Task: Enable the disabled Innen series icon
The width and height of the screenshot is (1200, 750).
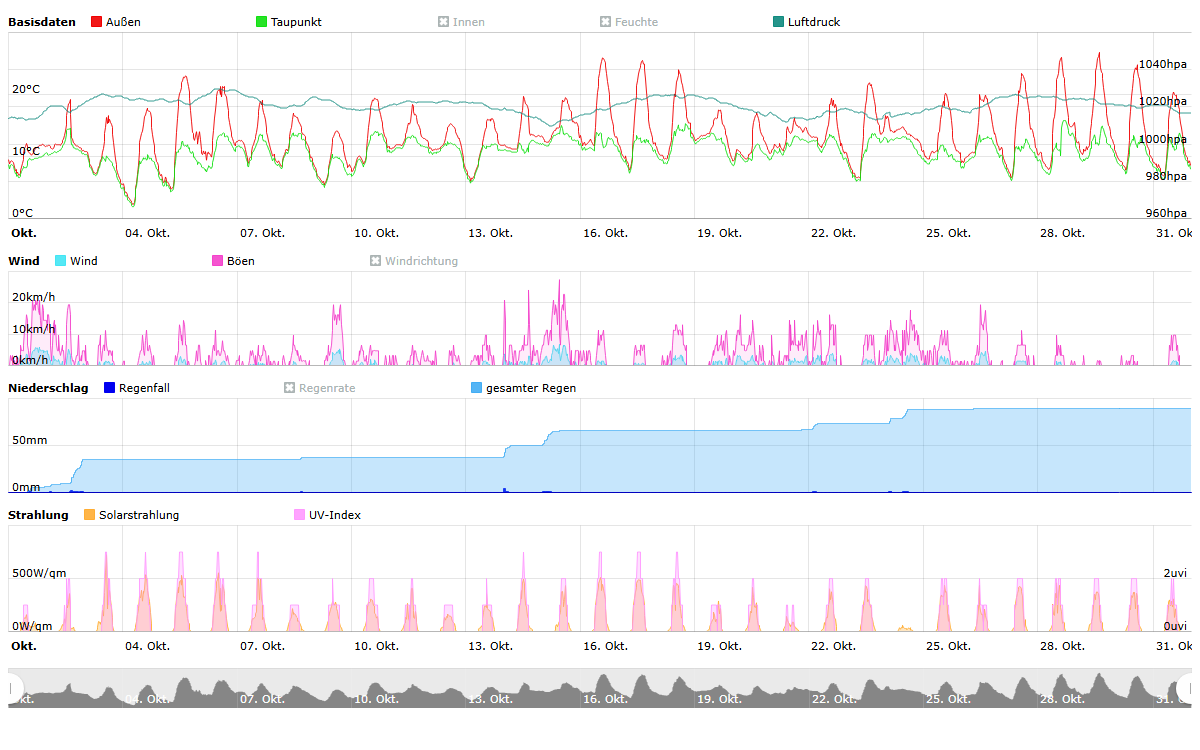Action: pos(444,22)
